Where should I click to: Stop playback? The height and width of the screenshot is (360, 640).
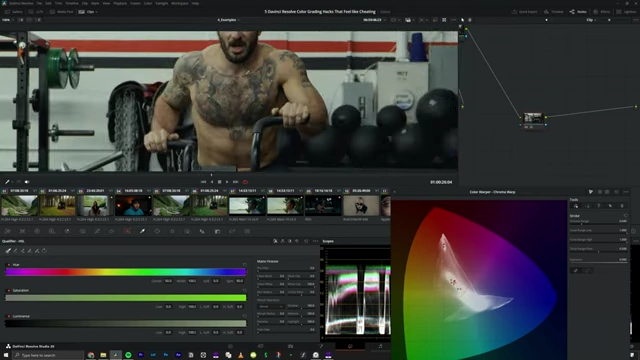pos(219,182)
